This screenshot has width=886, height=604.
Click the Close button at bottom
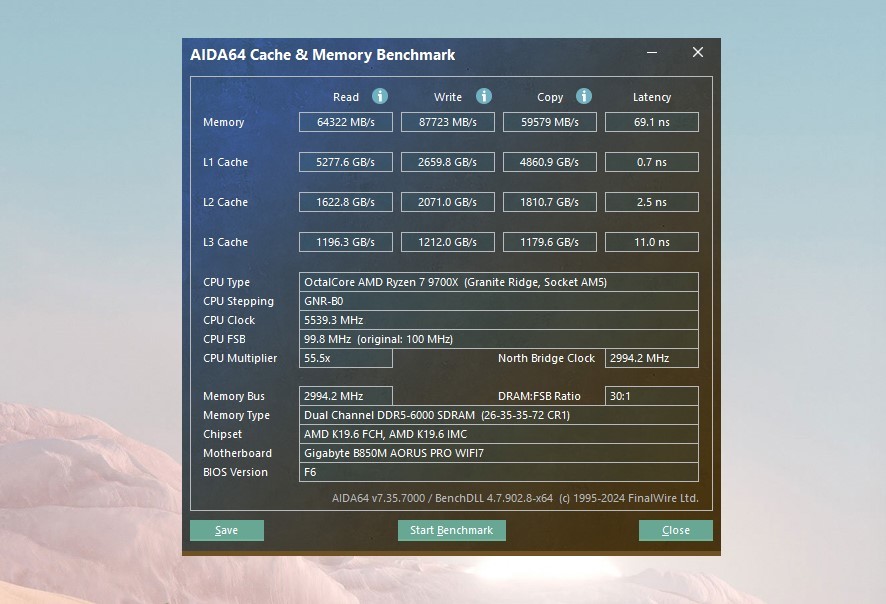pyautogui.click(x=676, y=531)
